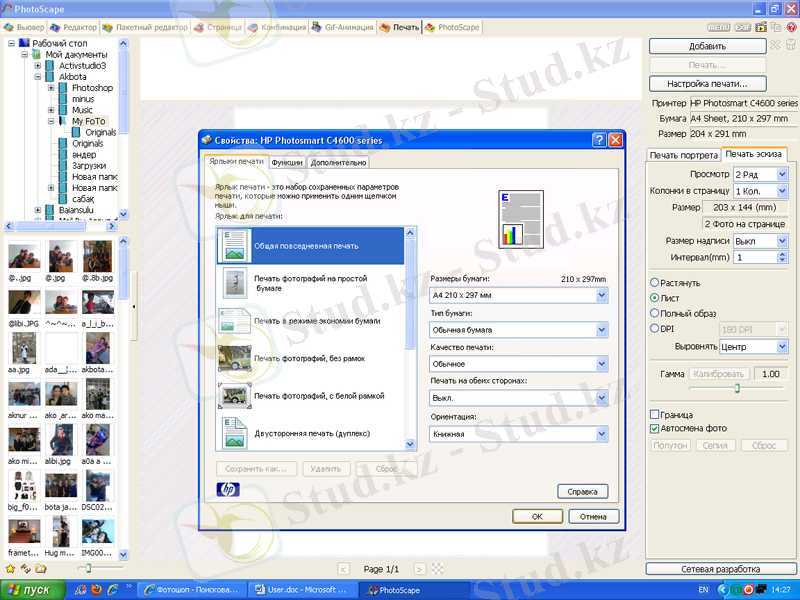This screenshot has height=600, width=800.
Task: Toggle the Автосмена фото checkbox
Action: 655,429
